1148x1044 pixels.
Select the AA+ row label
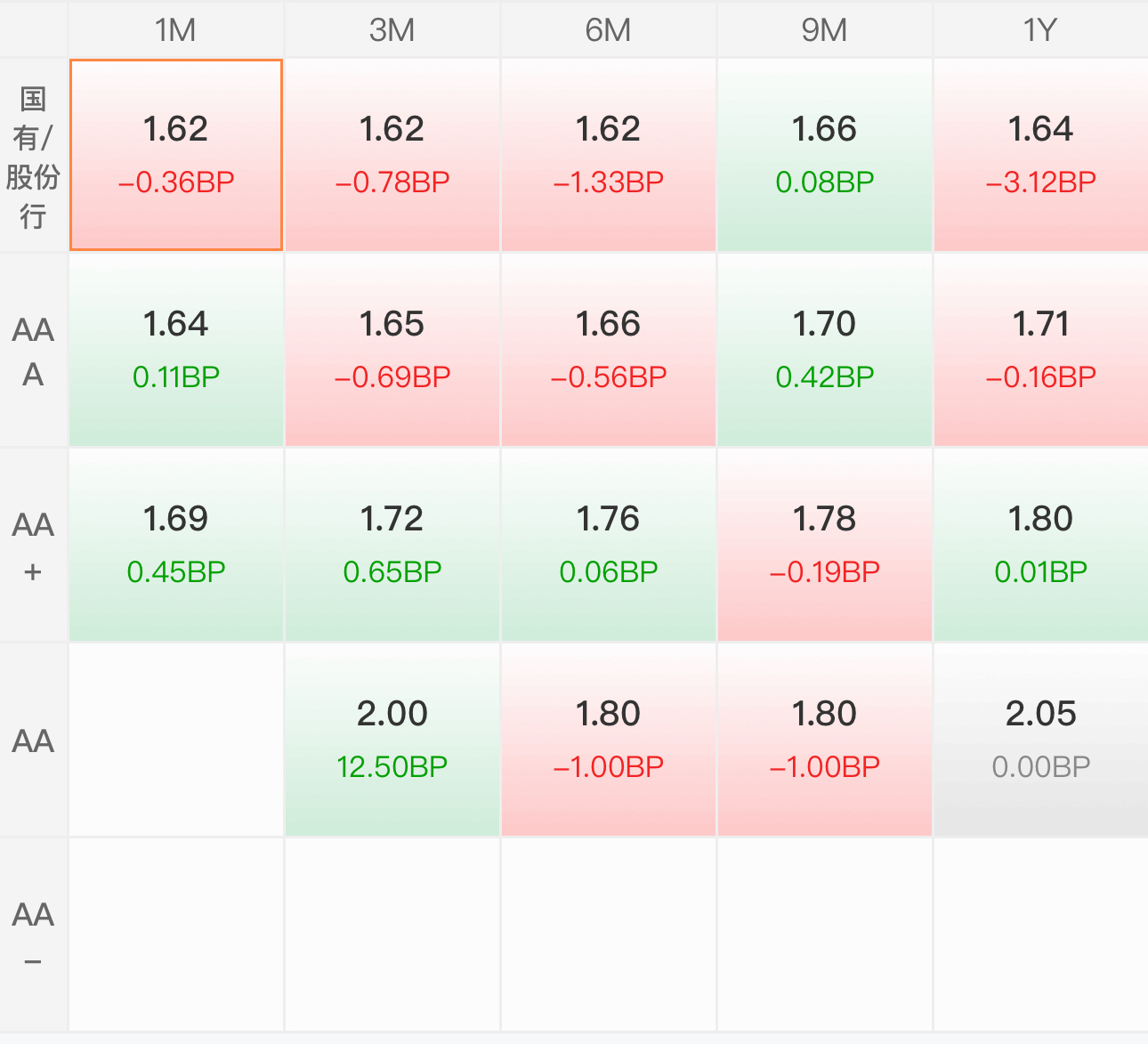(33, 546)
